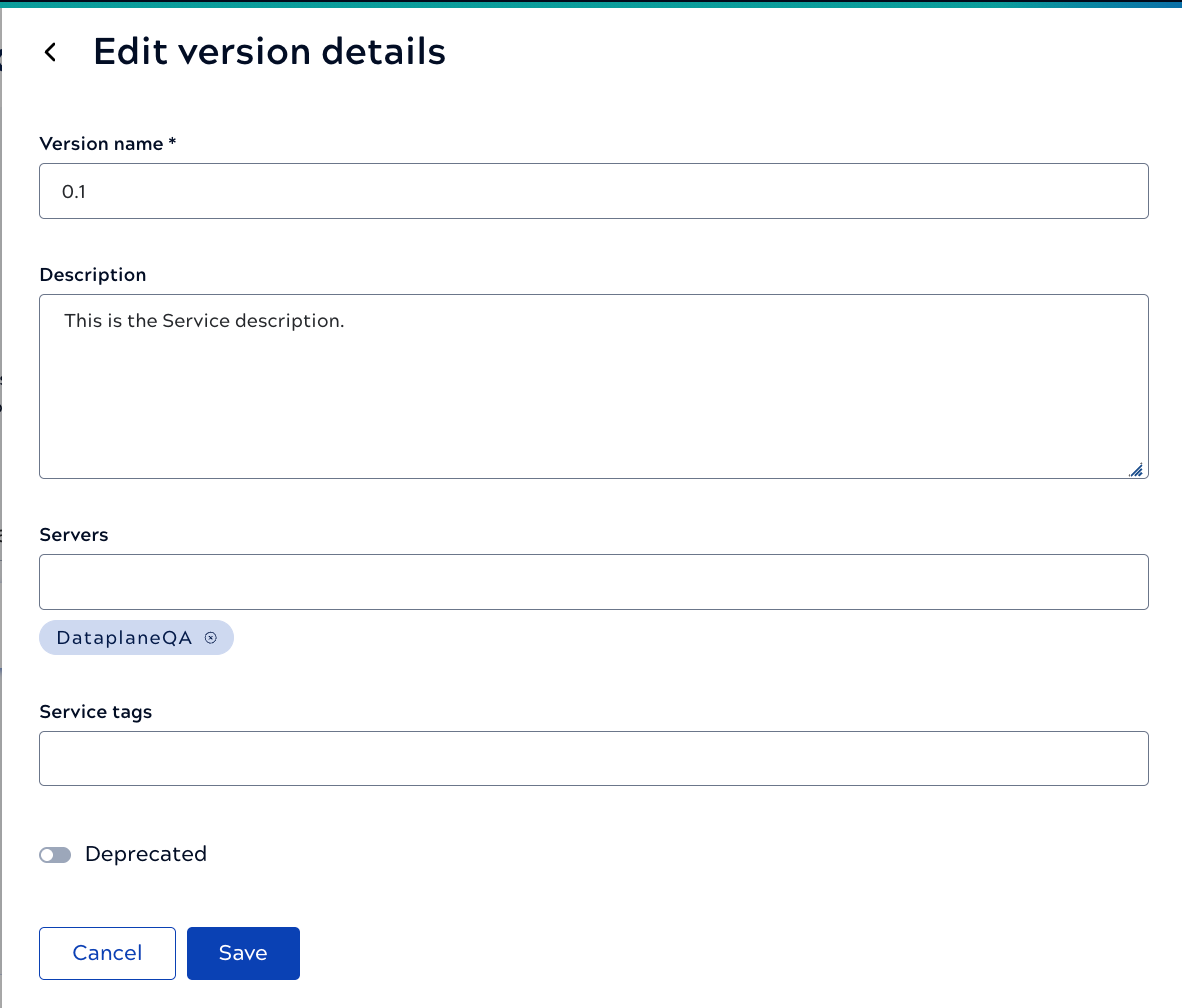Click the Version name input showing 0.1
The height and width of the screenshot is (1008, 1182).
[x=593, y=190]
